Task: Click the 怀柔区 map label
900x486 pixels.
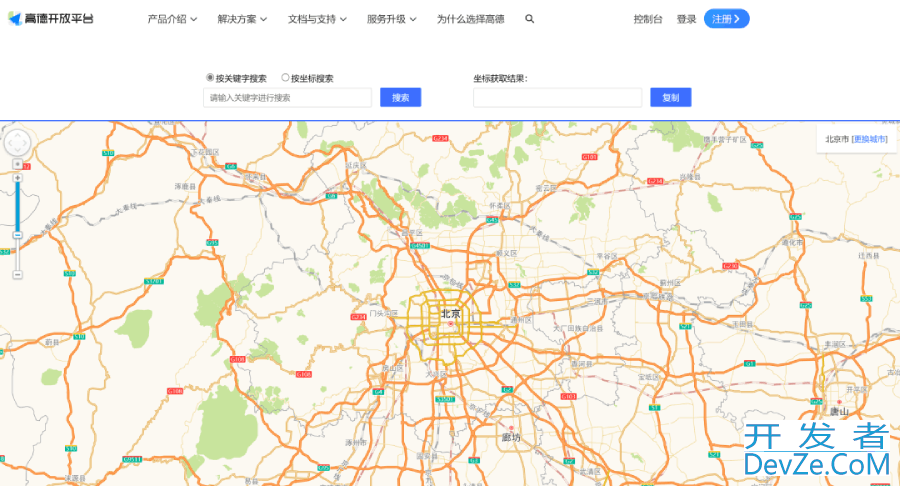Action: pos(499,205)
